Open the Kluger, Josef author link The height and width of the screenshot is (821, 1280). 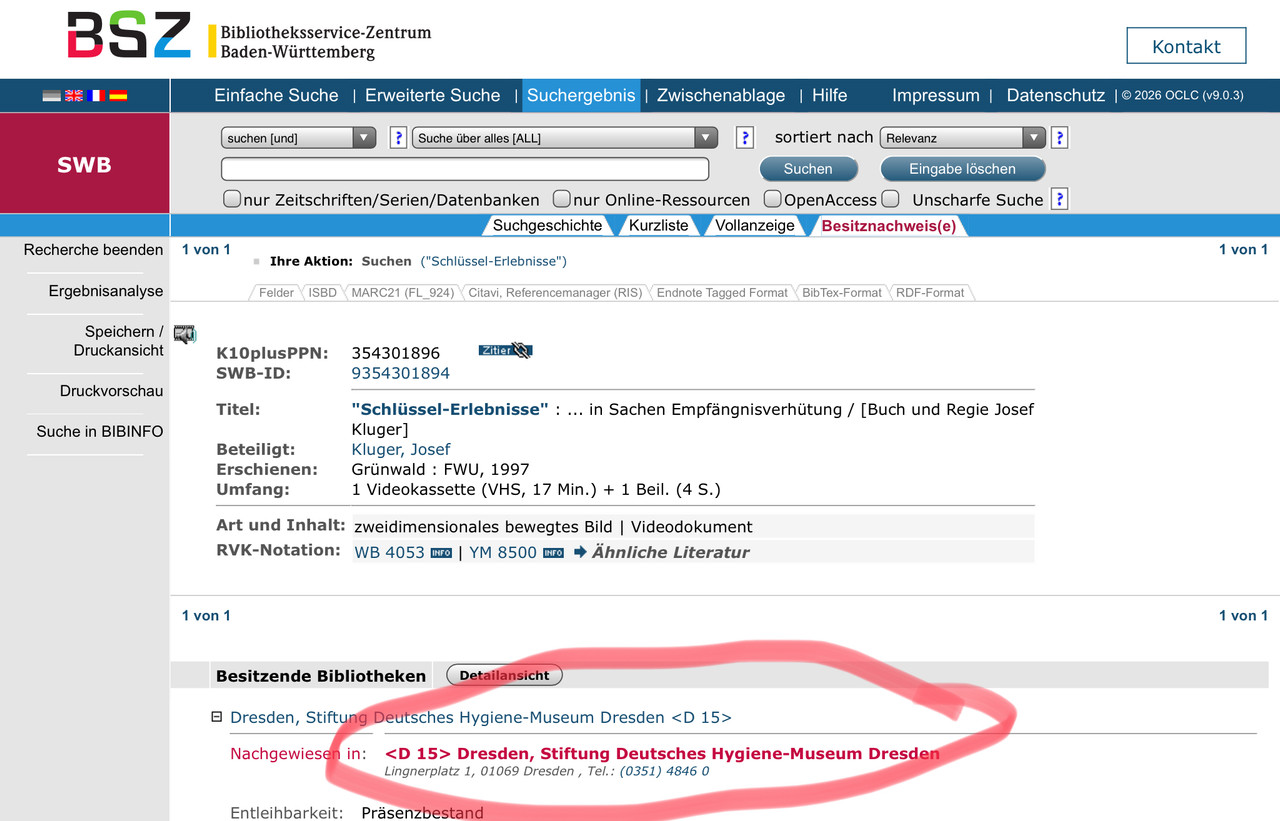tap(401, 449)
